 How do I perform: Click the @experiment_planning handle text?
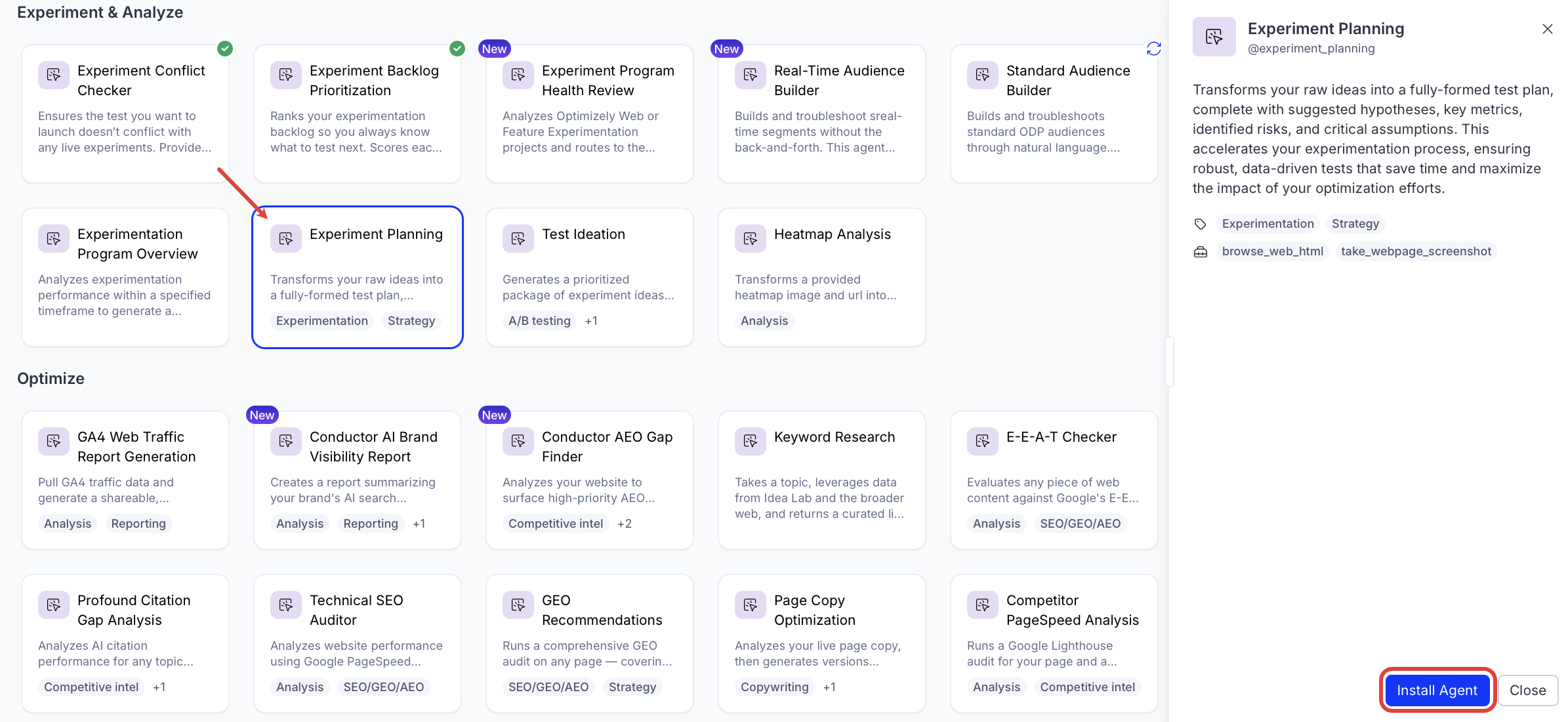1311,49
